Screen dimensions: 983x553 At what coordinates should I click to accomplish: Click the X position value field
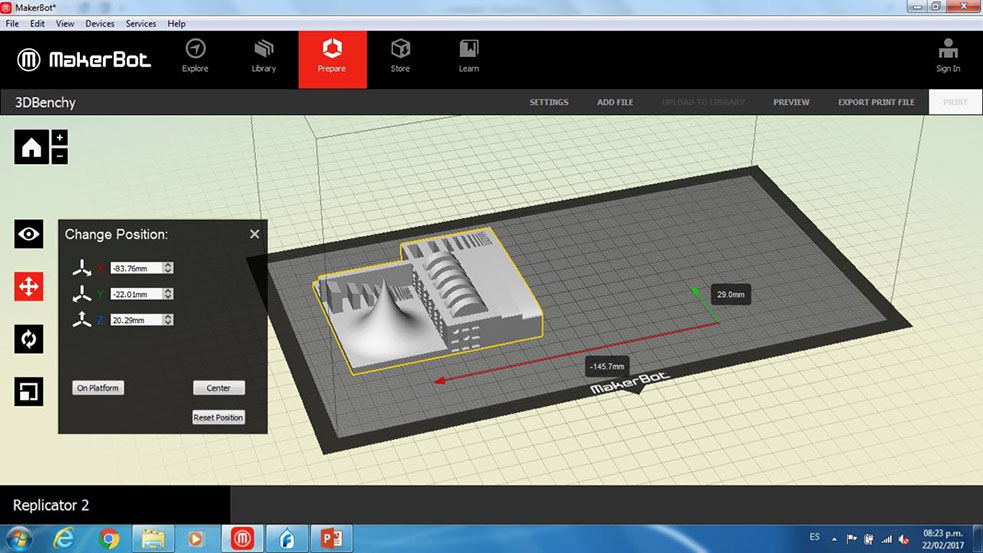tap(135, 268)
